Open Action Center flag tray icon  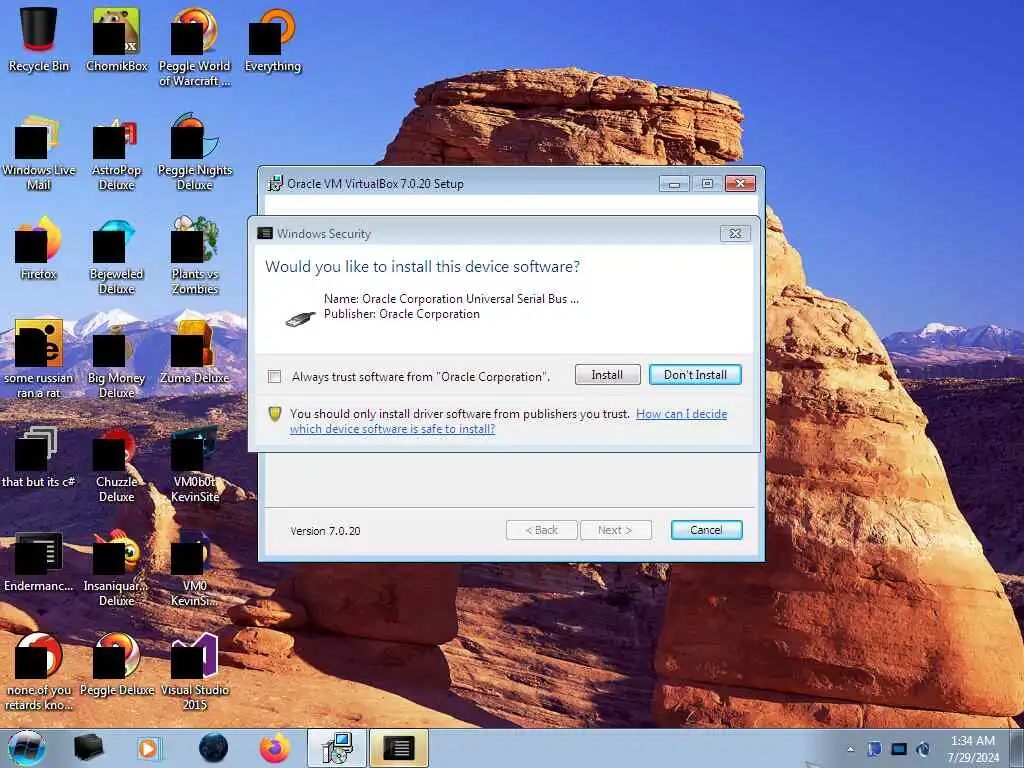874,749
